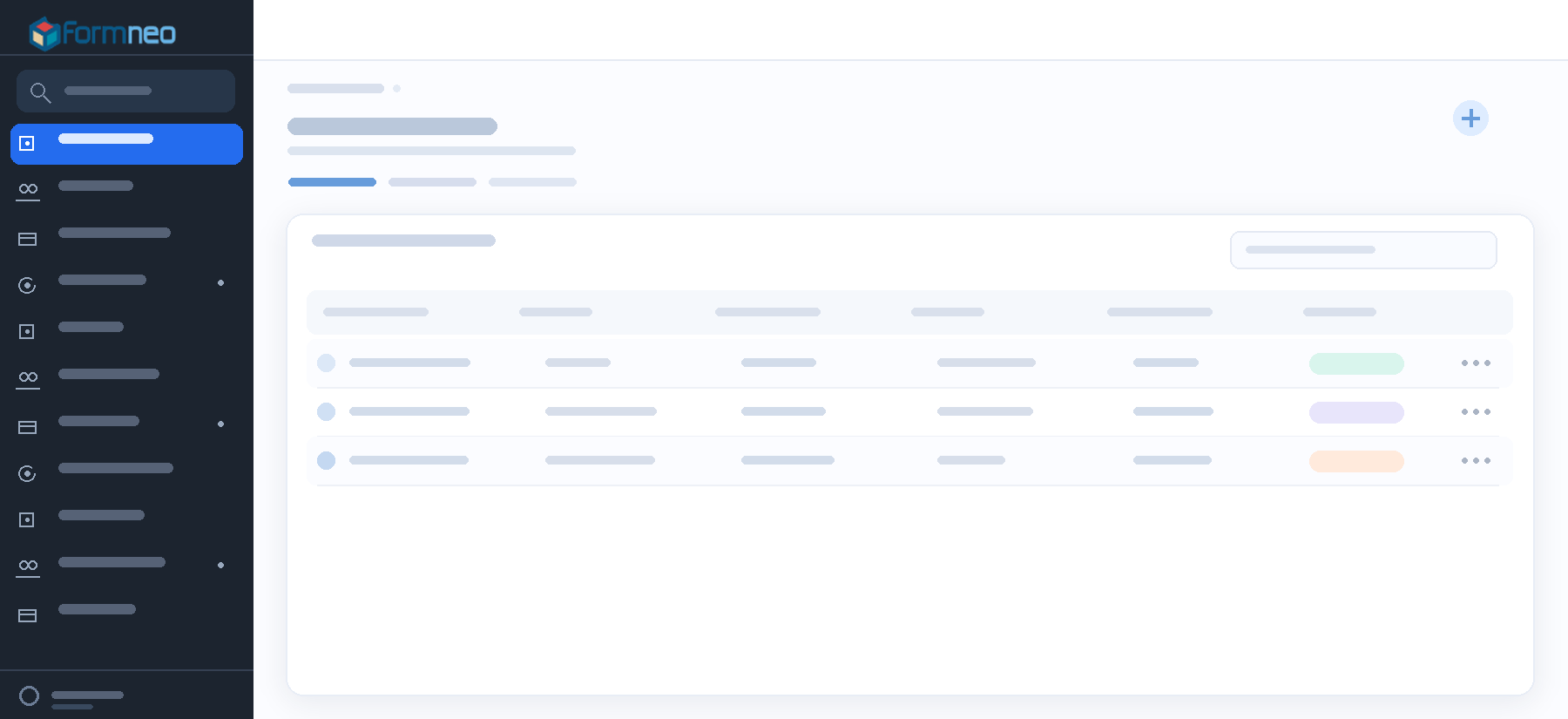
Task: Select the round avatar in first table row
Action: 326,363
